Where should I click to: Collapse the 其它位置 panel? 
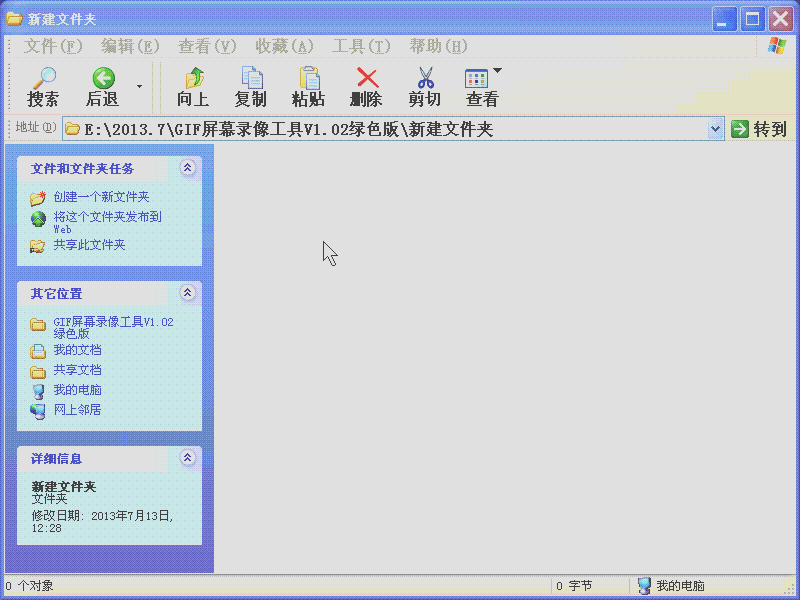click(187, 292)
